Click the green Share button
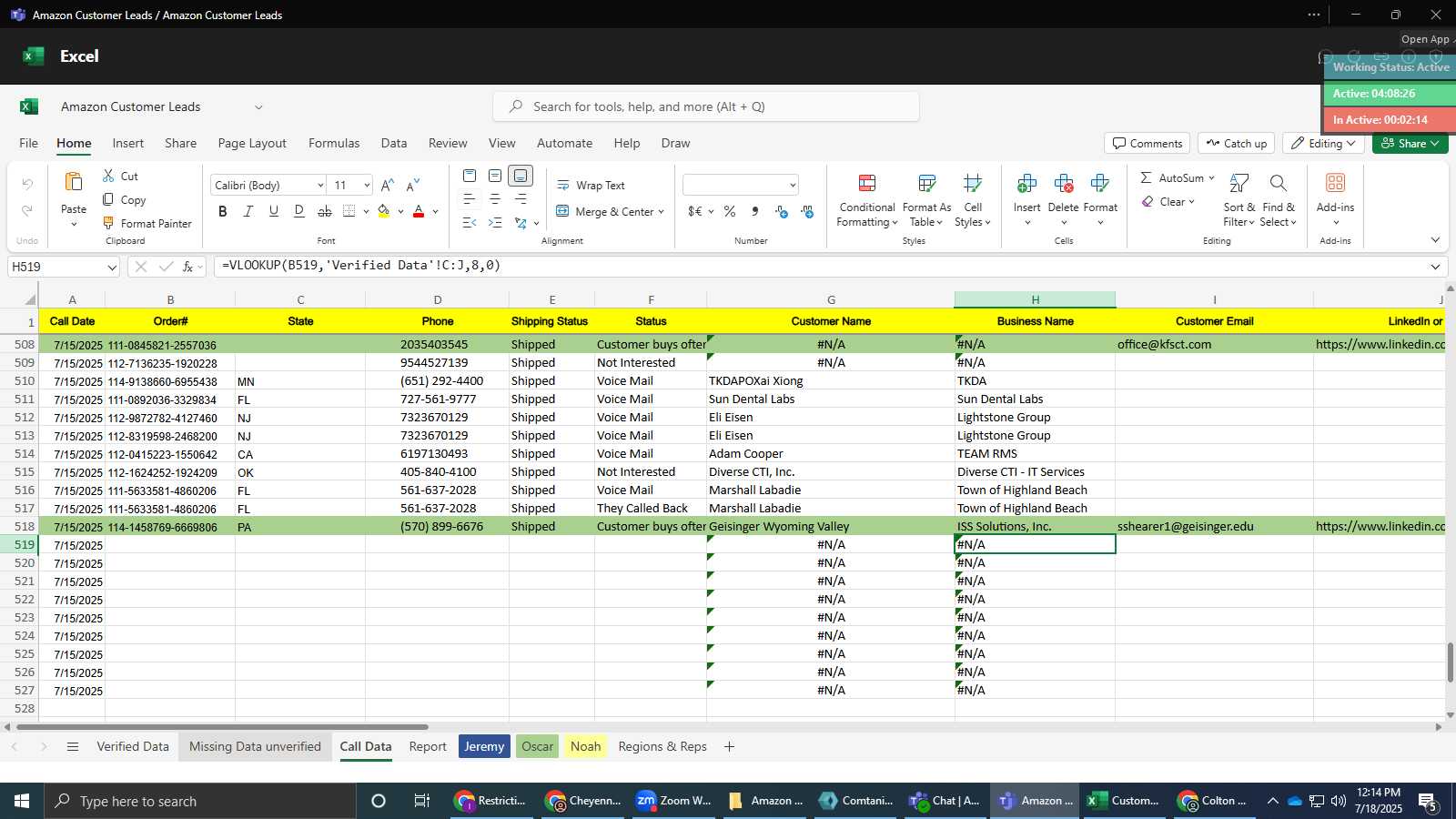The image size is (1456, 819). pyautogui.click(x=1410, y=143)
